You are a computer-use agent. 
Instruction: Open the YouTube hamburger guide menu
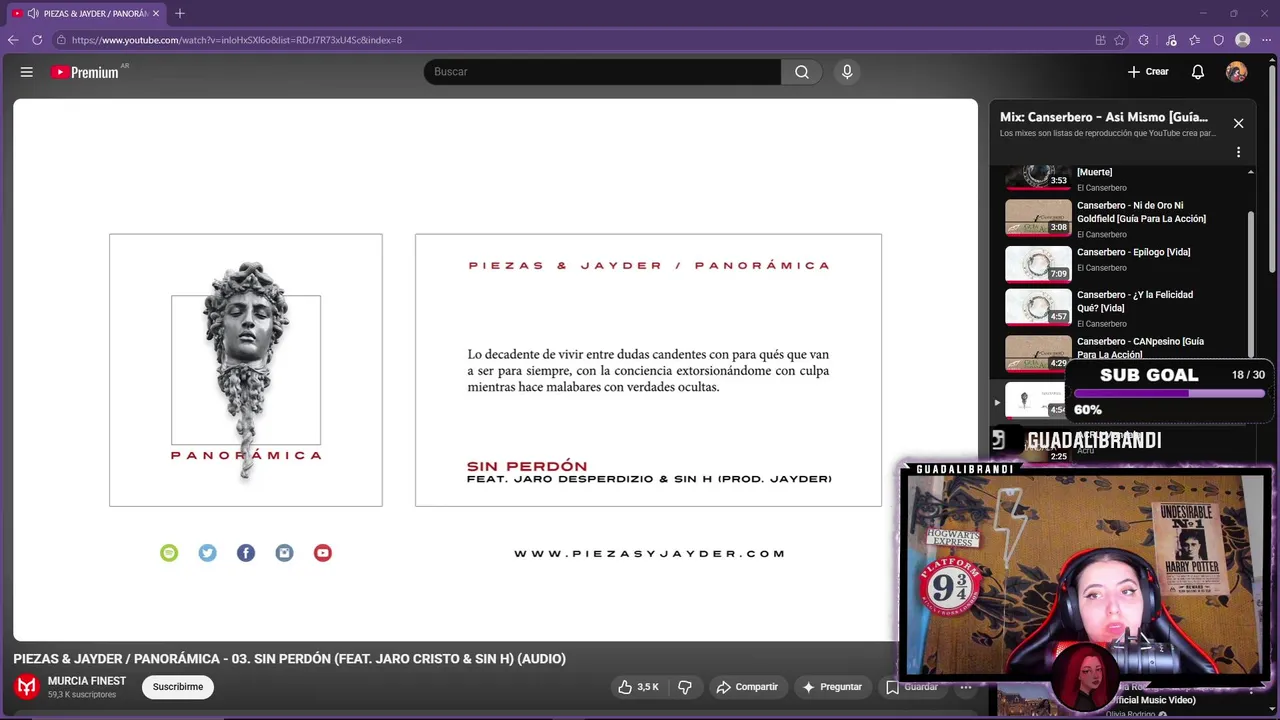click(27, 72)
